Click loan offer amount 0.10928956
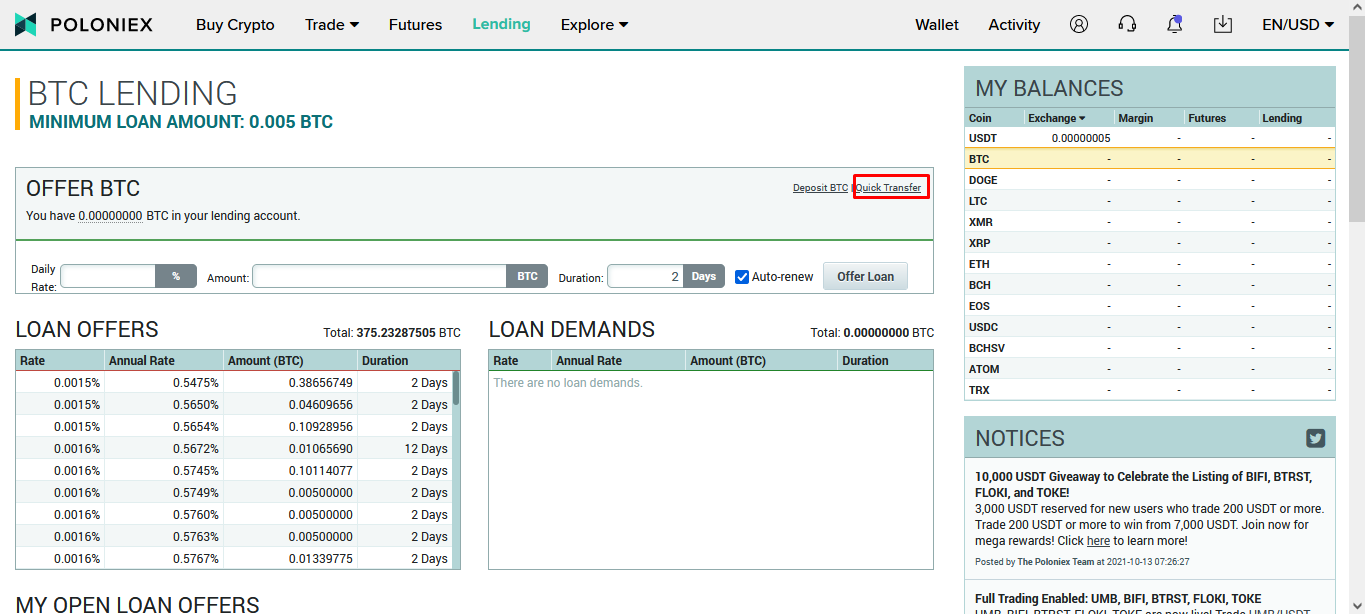This screenshot has width=1365, height=614. pos(321,427)
